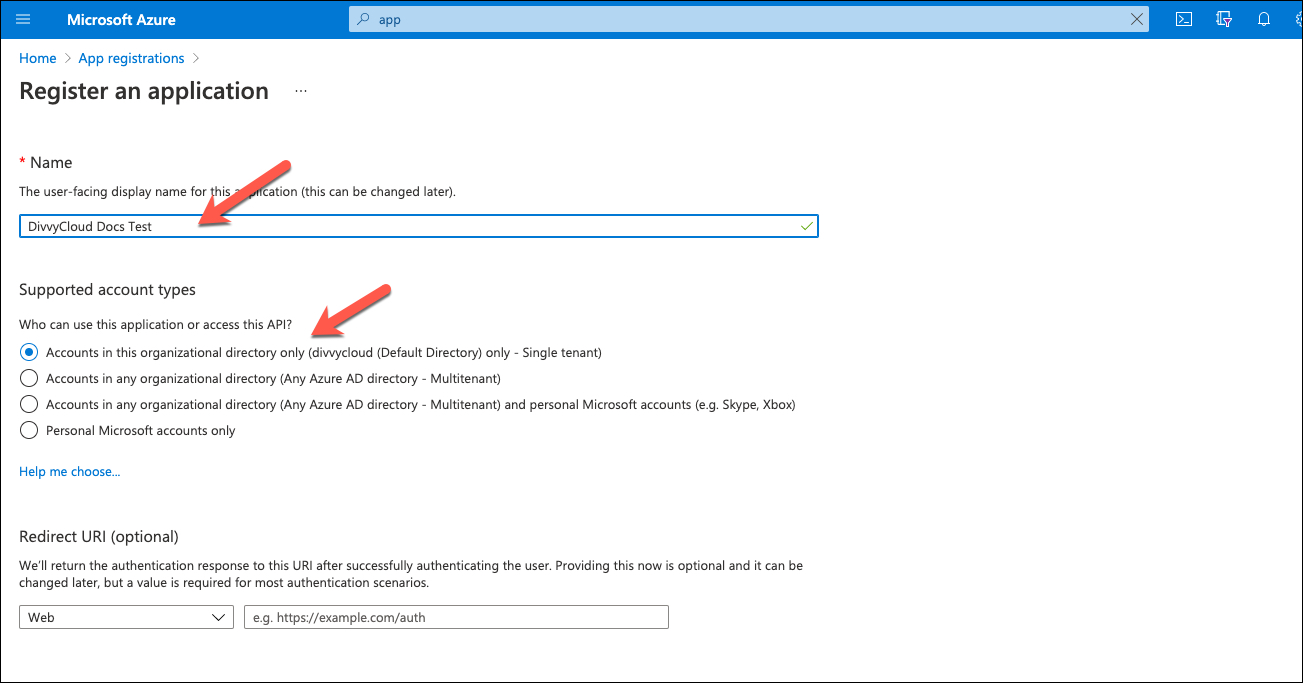This screenshot has height=683, width=1303.
Task: Click the "Supported account types" heading
Action: (108, 290)
